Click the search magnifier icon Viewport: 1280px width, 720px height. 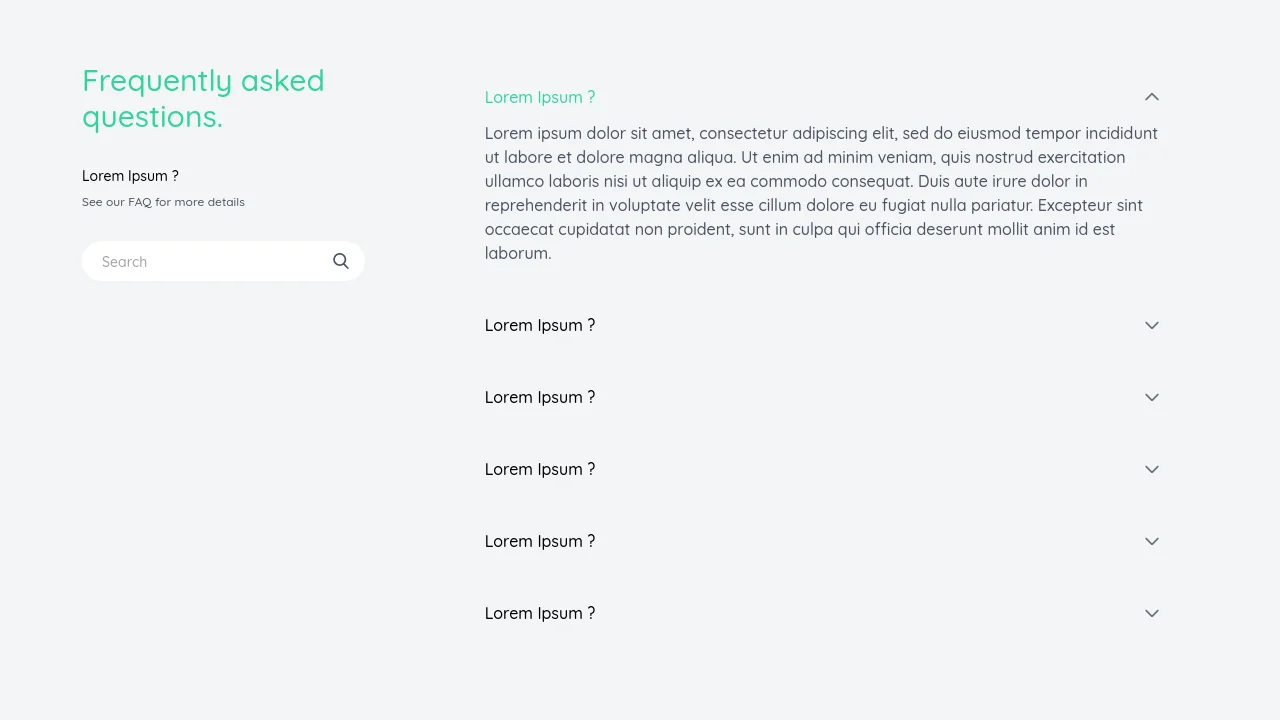(340, 260)
